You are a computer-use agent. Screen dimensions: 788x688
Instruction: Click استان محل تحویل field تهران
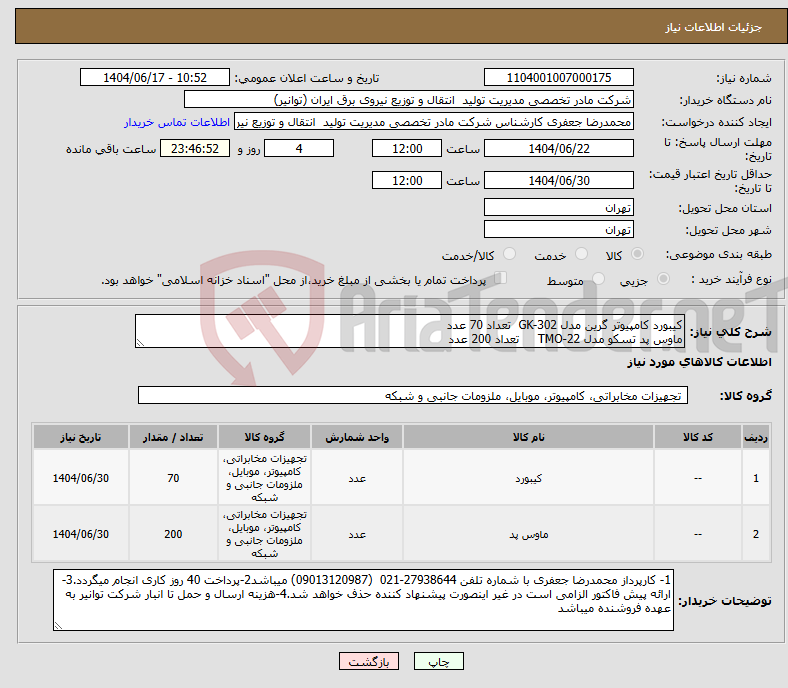tap(558, 207)
